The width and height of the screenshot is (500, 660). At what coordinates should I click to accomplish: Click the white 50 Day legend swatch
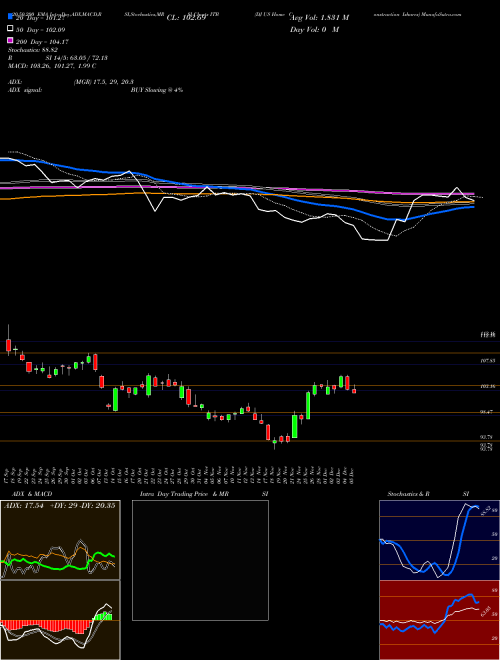10,29
